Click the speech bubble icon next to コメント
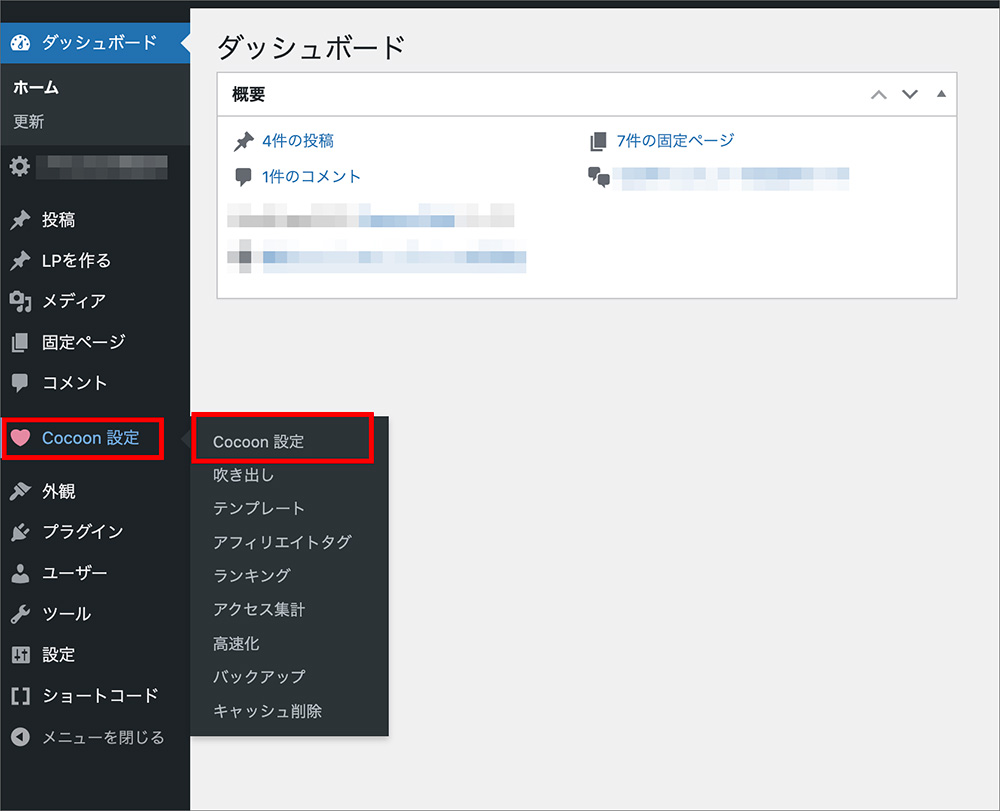The width and height of the screenshot is (1000, 811). [x=20, y=383]
